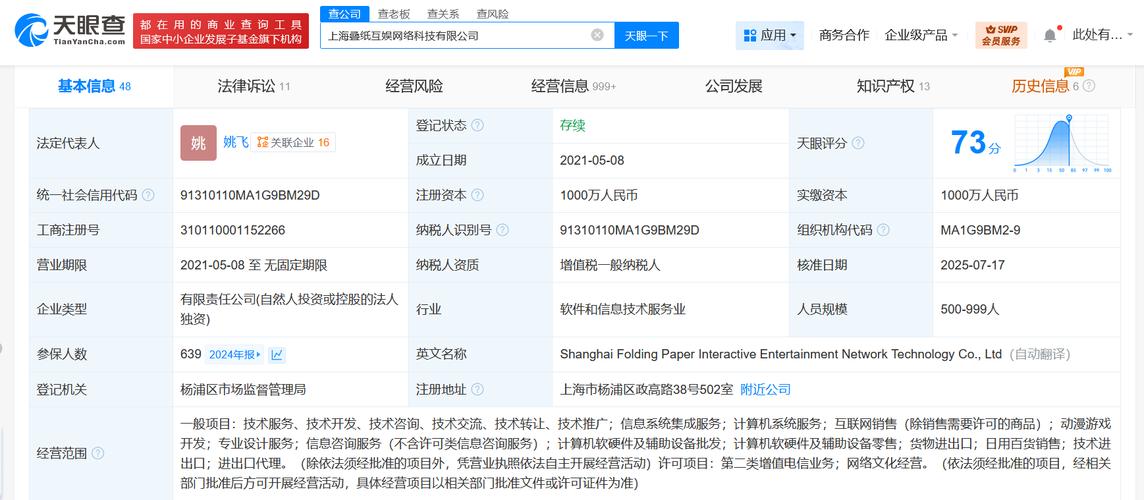The image size is (1144, 500).
Task: Select the 查公司 search tab
Action: 344,14
